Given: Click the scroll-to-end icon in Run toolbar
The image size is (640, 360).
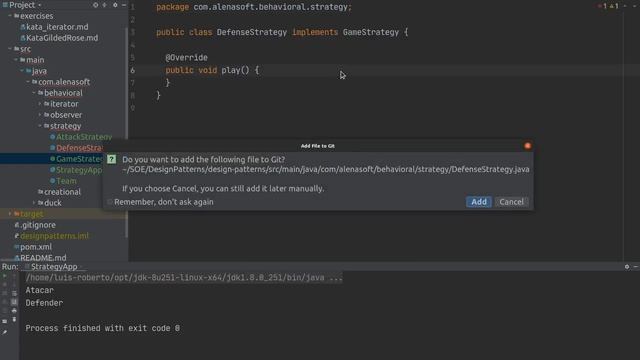Looking at the screenshot, I should (14, 302).
